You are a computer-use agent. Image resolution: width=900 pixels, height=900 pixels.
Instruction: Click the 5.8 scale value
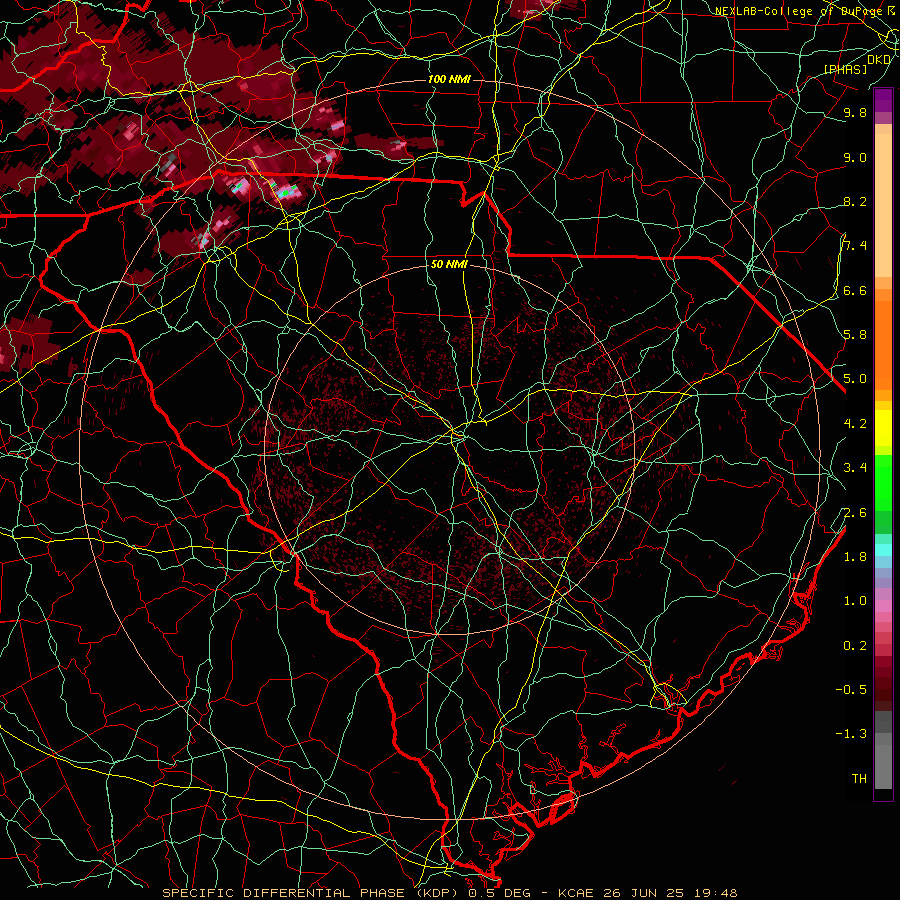[855, 335]
